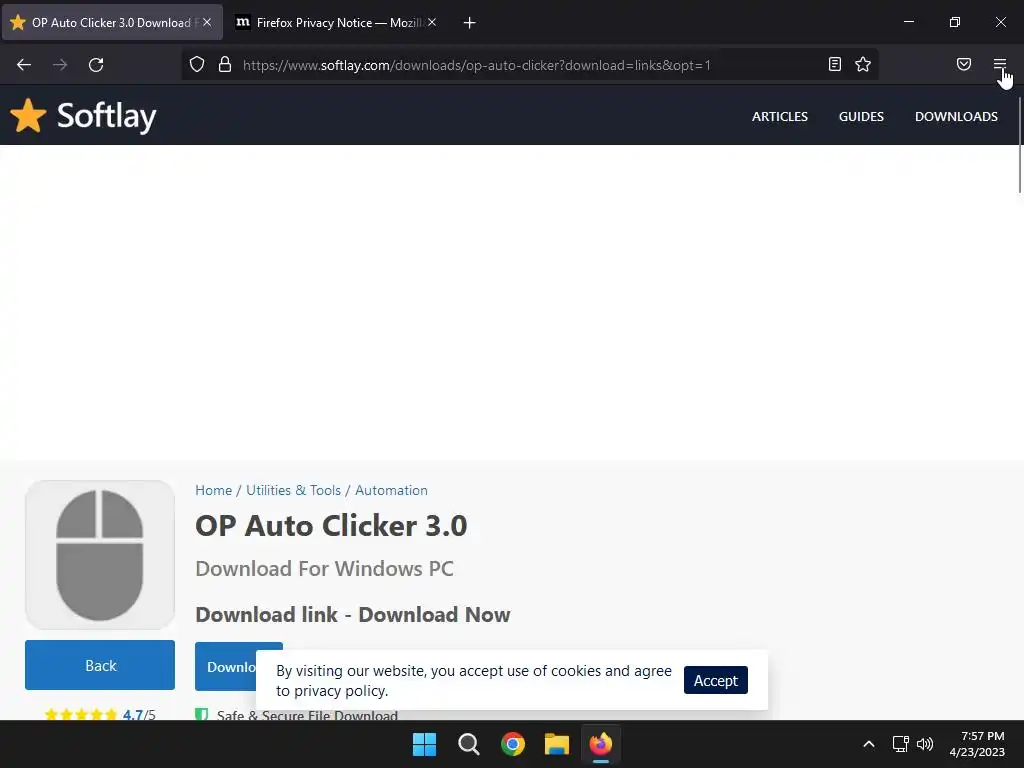The height and width of the screenshot is (768, 1024).
Task: Accept the cookie notice
Action: (x=716, y=680)
